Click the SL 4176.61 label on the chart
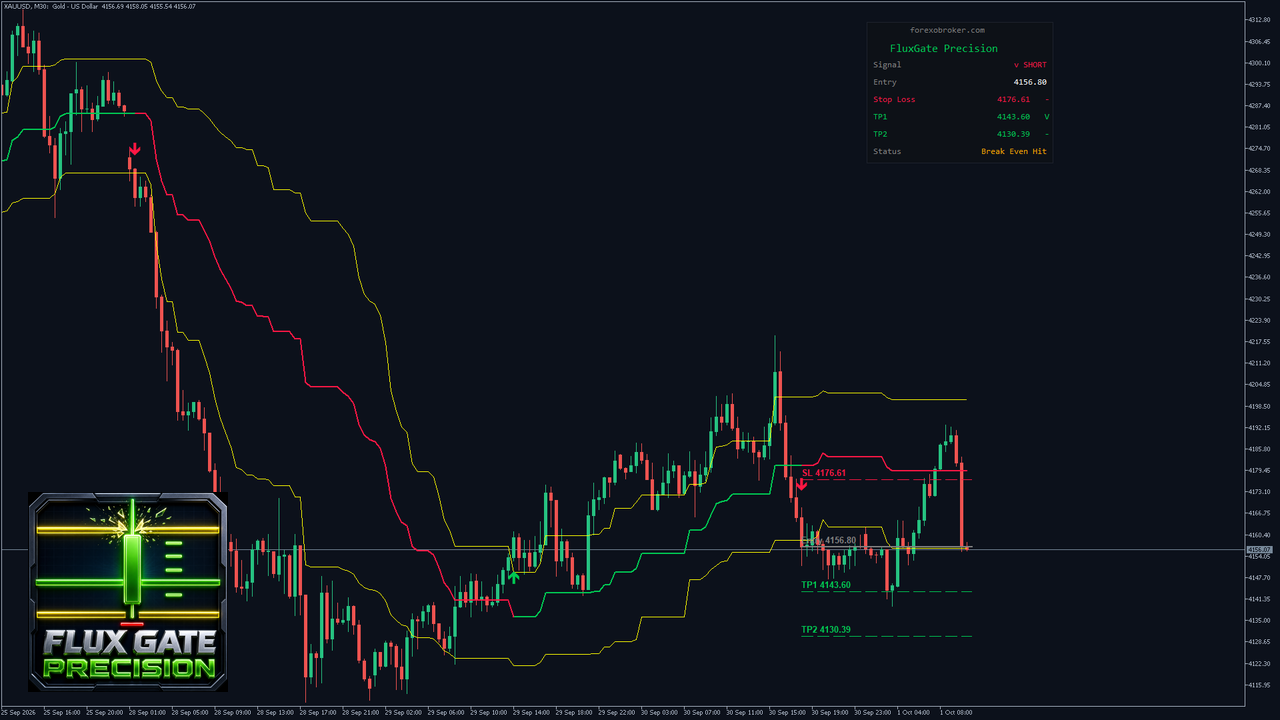Viewport: 1280px width, 720px height. [x=824, y=473]
